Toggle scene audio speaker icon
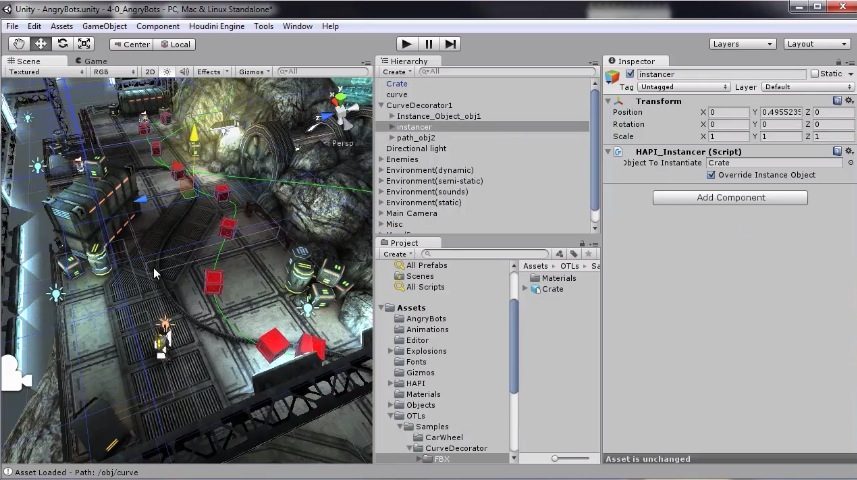The height and width of the screenshot is (480, 857). (x=183, y=72)
